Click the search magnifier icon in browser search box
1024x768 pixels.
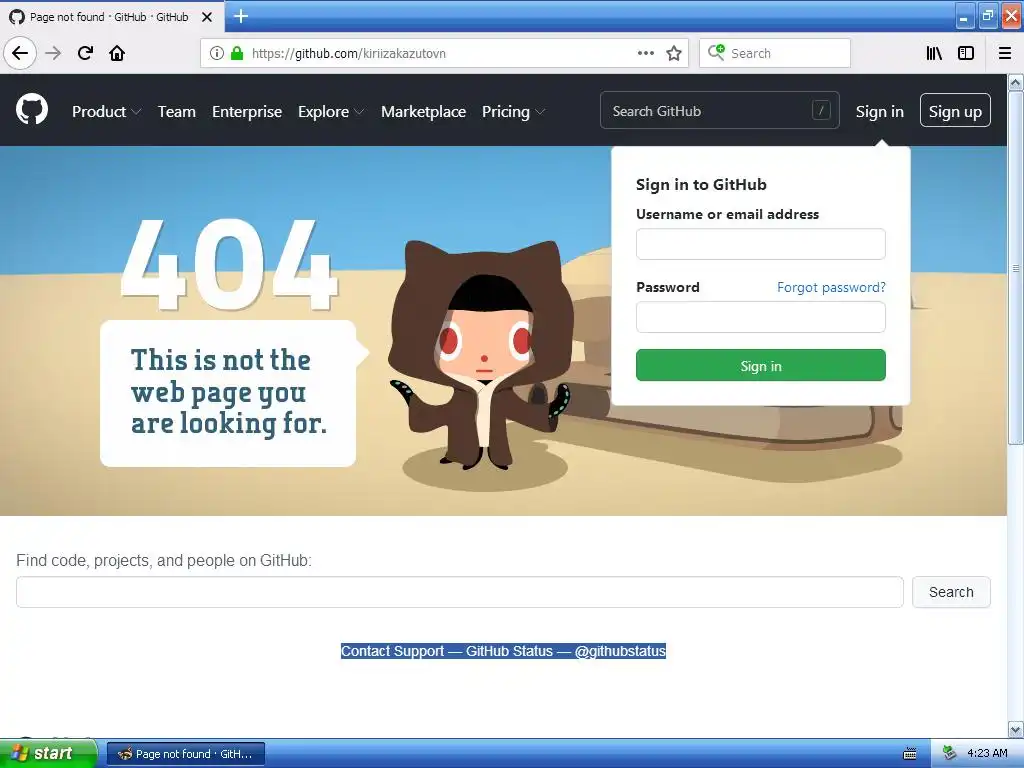pyautogui.click(x=716, y=52)
